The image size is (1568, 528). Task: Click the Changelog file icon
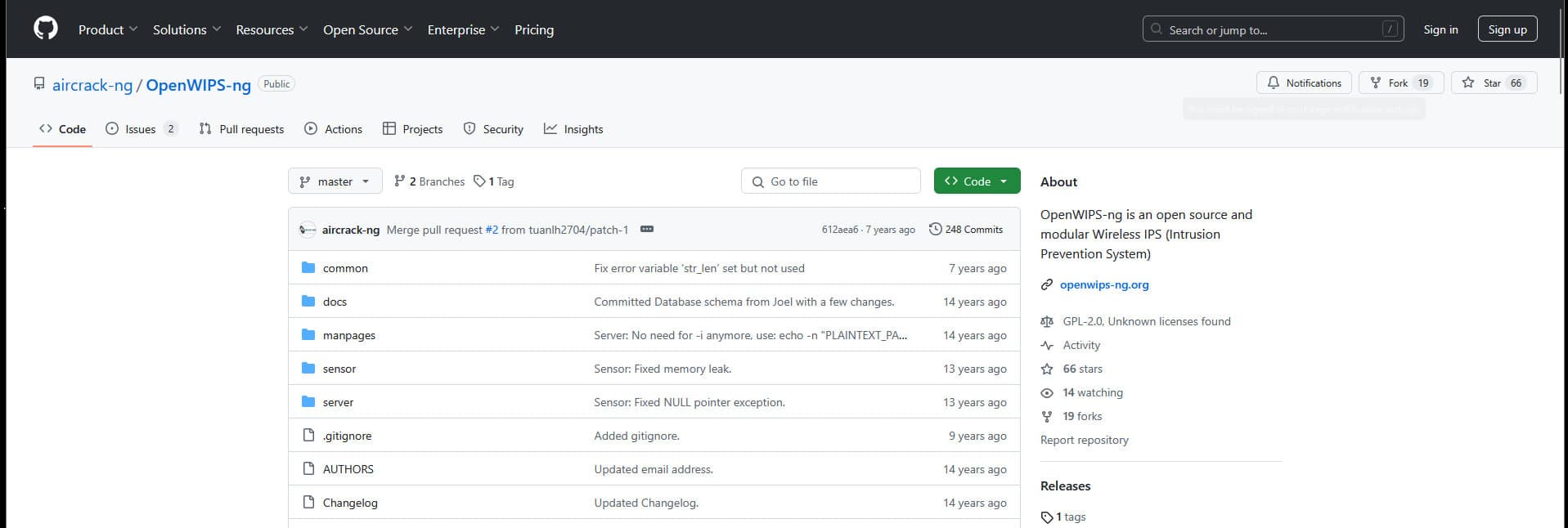pos(308,502)
